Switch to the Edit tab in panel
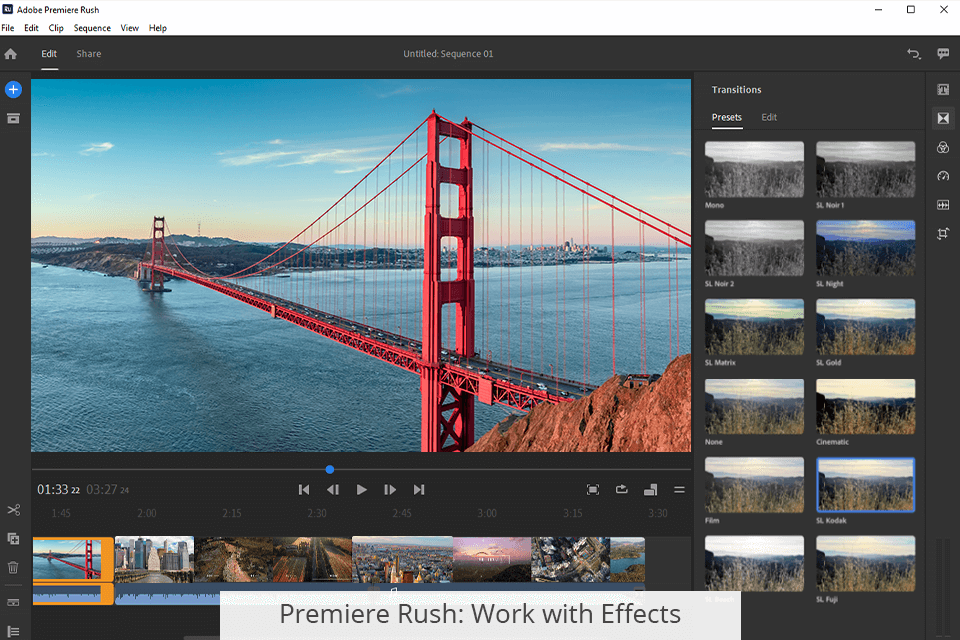 pyautogui.click(x=769, y=117)
